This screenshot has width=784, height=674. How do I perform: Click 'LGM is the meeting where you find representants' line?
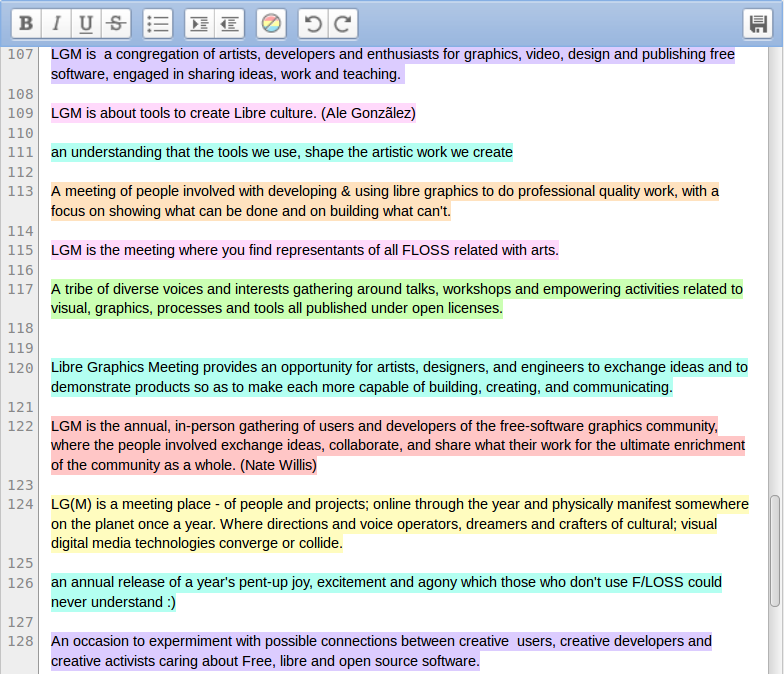pyautogui.click(x=305, y=250)
